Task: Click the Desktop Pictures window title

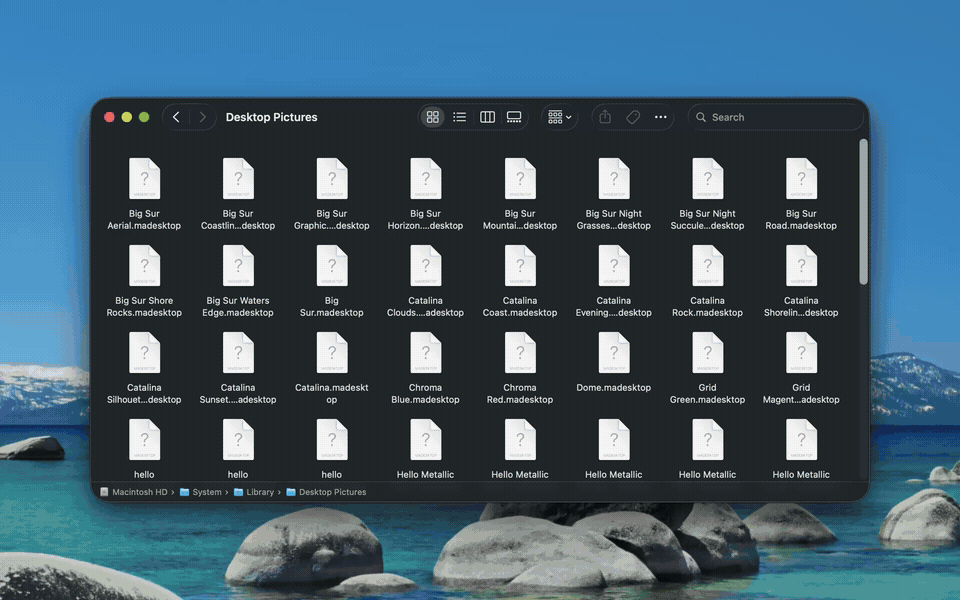Action: point(271,117)
